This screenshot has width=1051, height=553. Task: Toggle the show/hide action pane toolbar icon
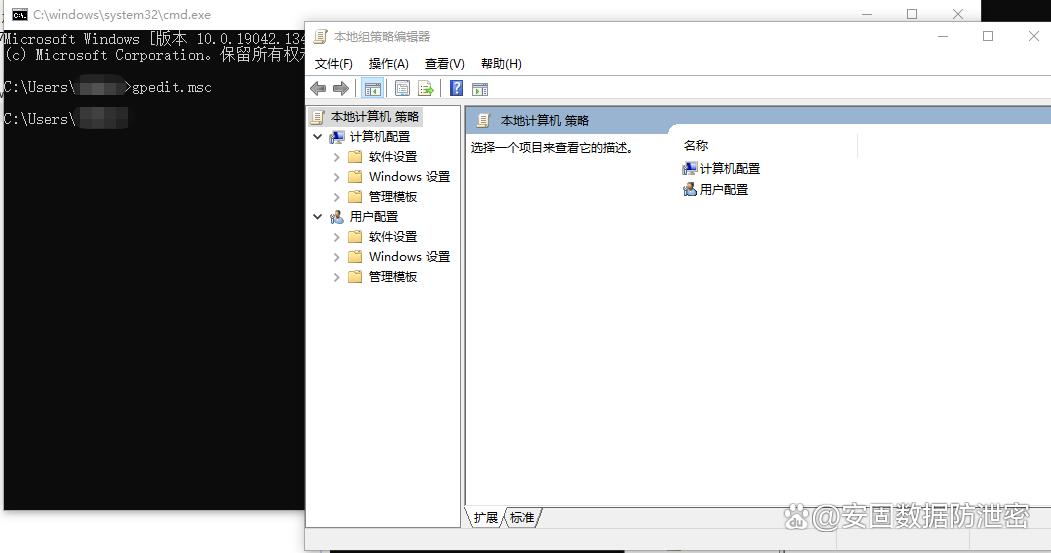point(480,88)
